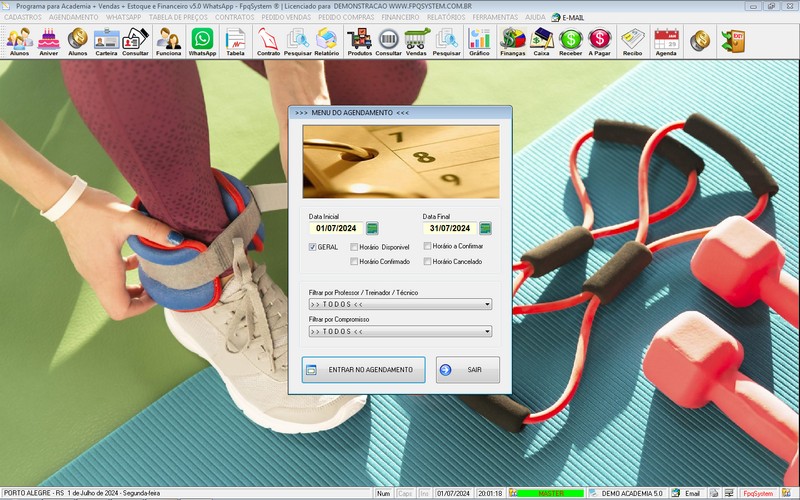Viewport: 800px width, 500px height.
Task: Open the WHATSAPP menu
Action: [123, 17]
